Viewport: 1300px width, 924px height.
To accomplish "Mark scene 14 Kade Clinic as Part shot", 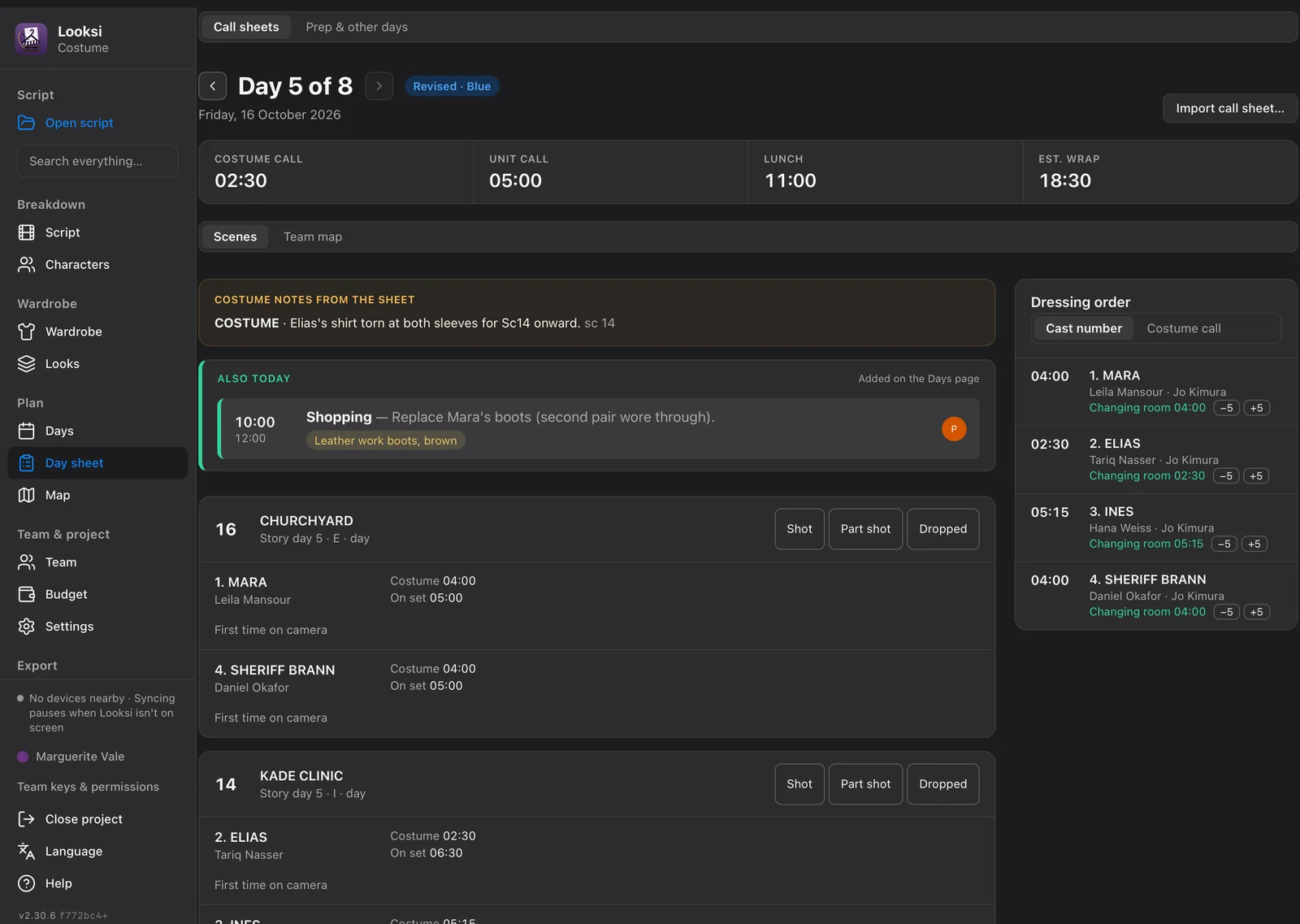I will pyautogui.click(x=865, y=784).
